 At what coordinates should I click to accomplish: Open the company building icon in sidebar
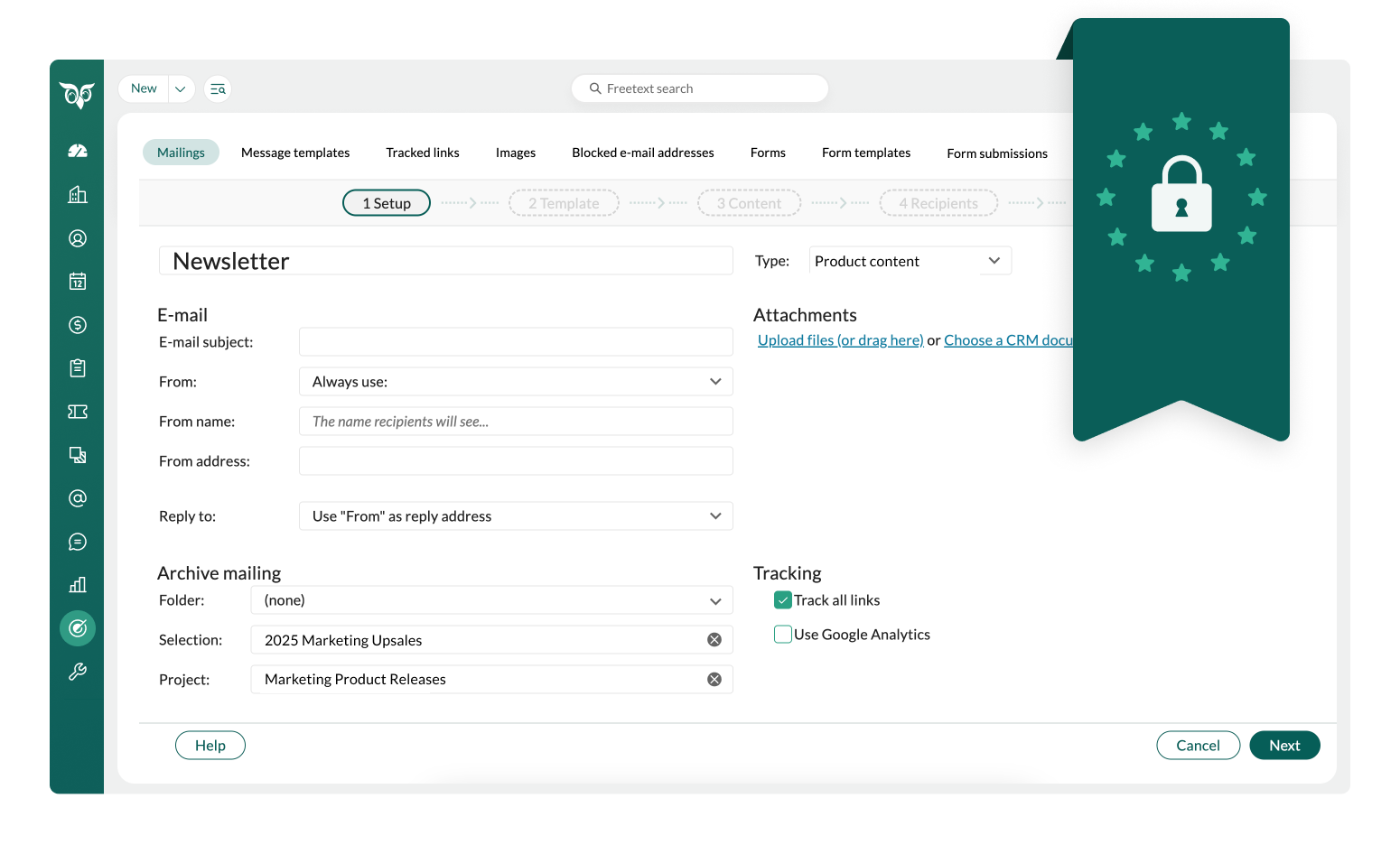pyautogui.click(x=78, y=195)
